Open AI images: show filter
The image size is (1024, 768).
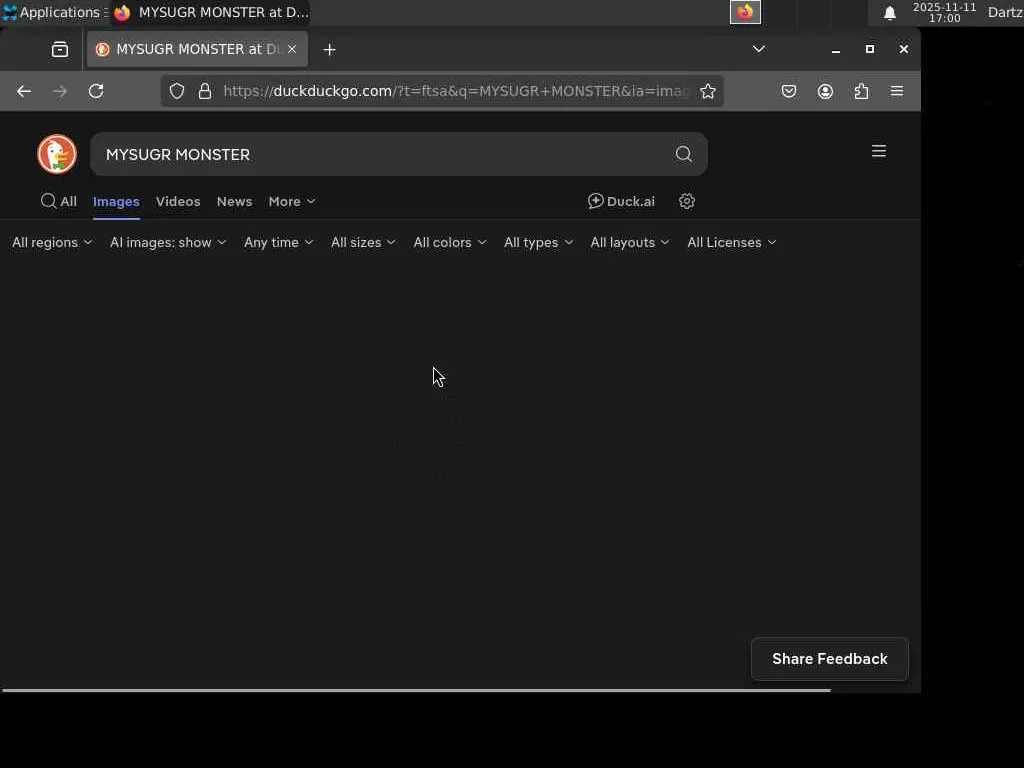(x=168, y=242)
